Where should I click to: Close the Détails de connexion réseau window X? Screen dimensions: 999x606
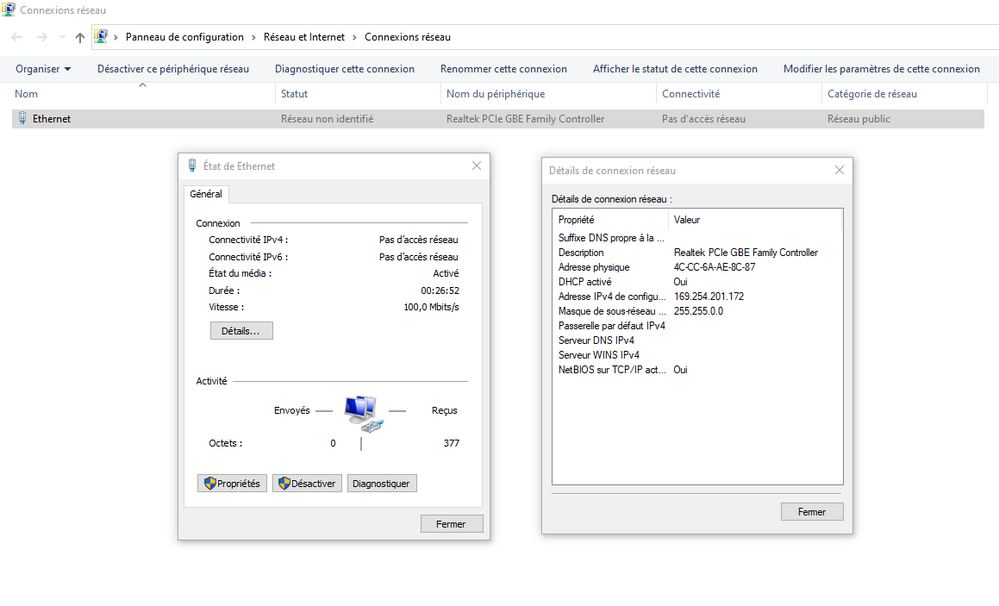839,170
